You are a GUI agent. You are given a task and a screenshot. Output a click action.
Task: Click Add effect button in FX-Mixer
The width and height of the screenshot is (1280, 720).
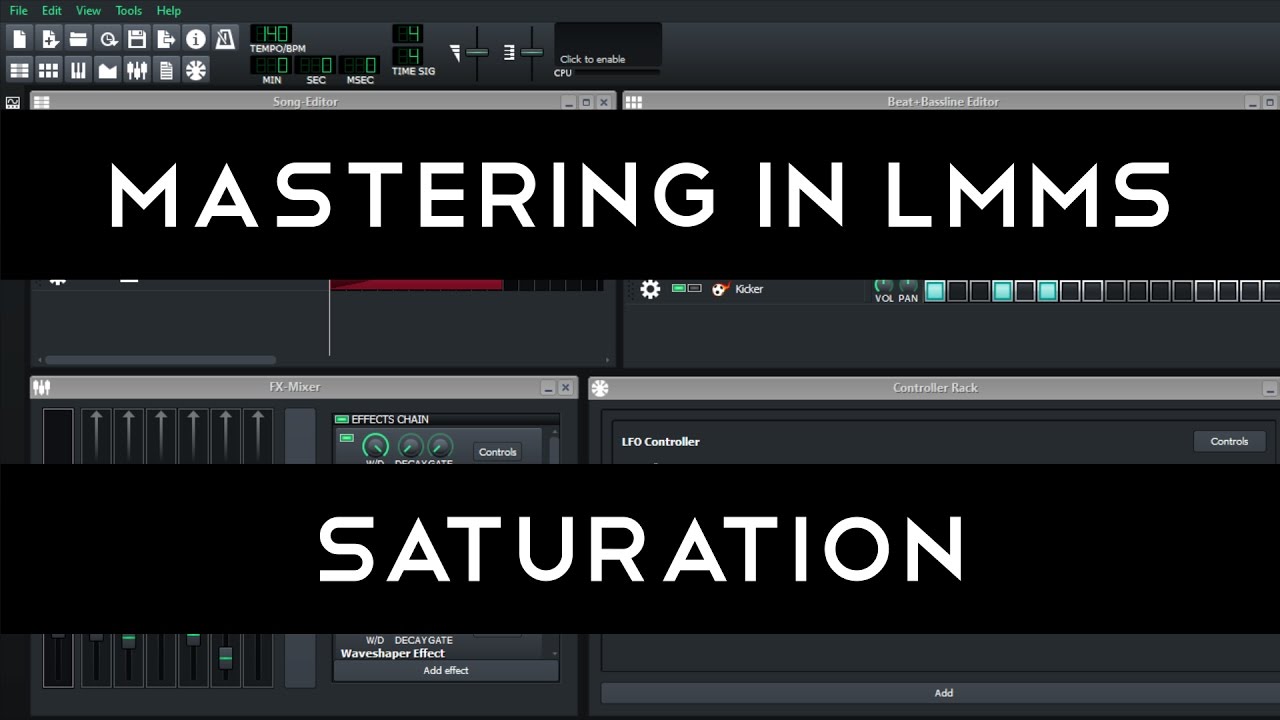coord(446,671)
